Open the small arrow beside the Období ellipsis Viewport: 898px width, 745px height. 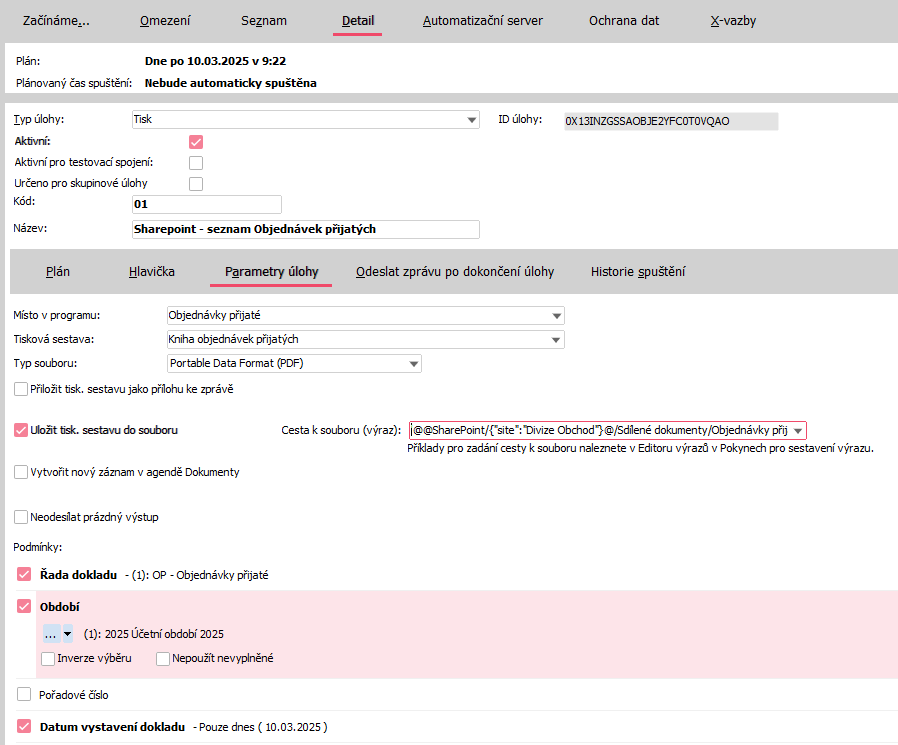[x=67, y=633]
